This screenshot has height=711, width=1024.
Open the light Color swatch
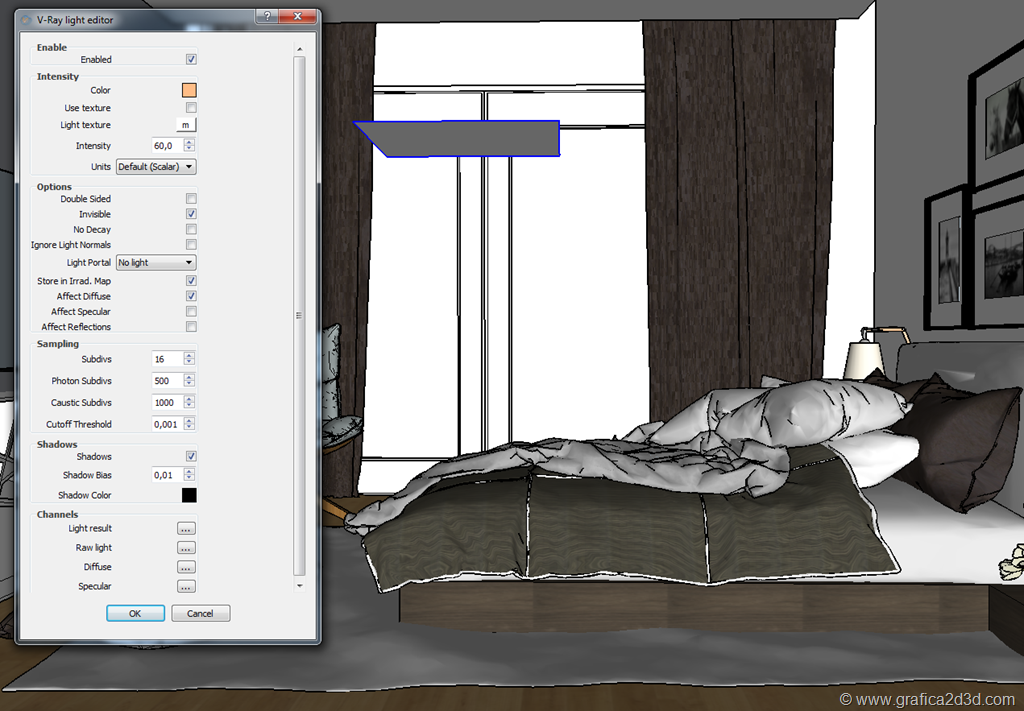189,90
